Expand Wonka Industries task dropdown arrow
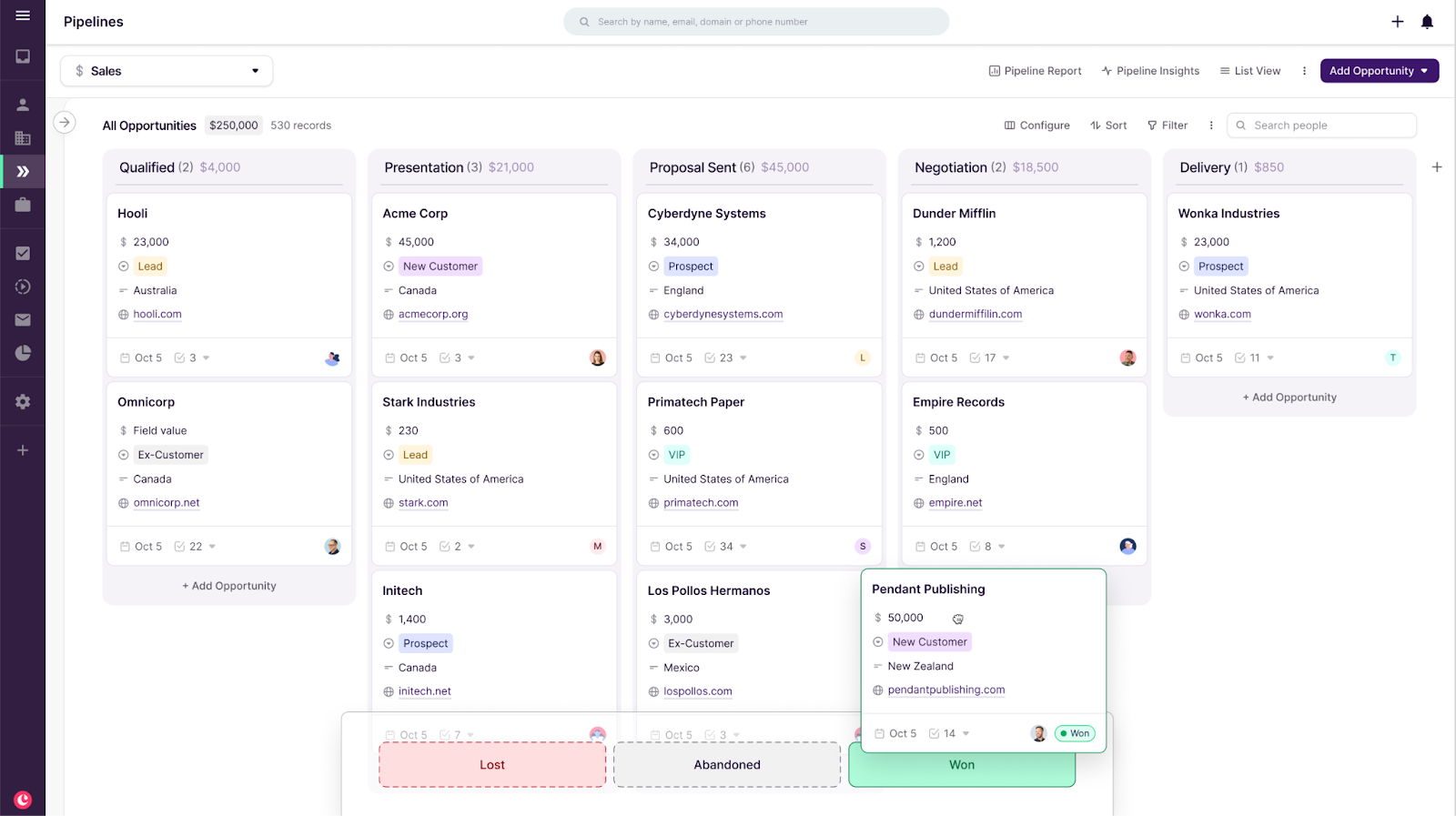 click(x=1270, y=358)
